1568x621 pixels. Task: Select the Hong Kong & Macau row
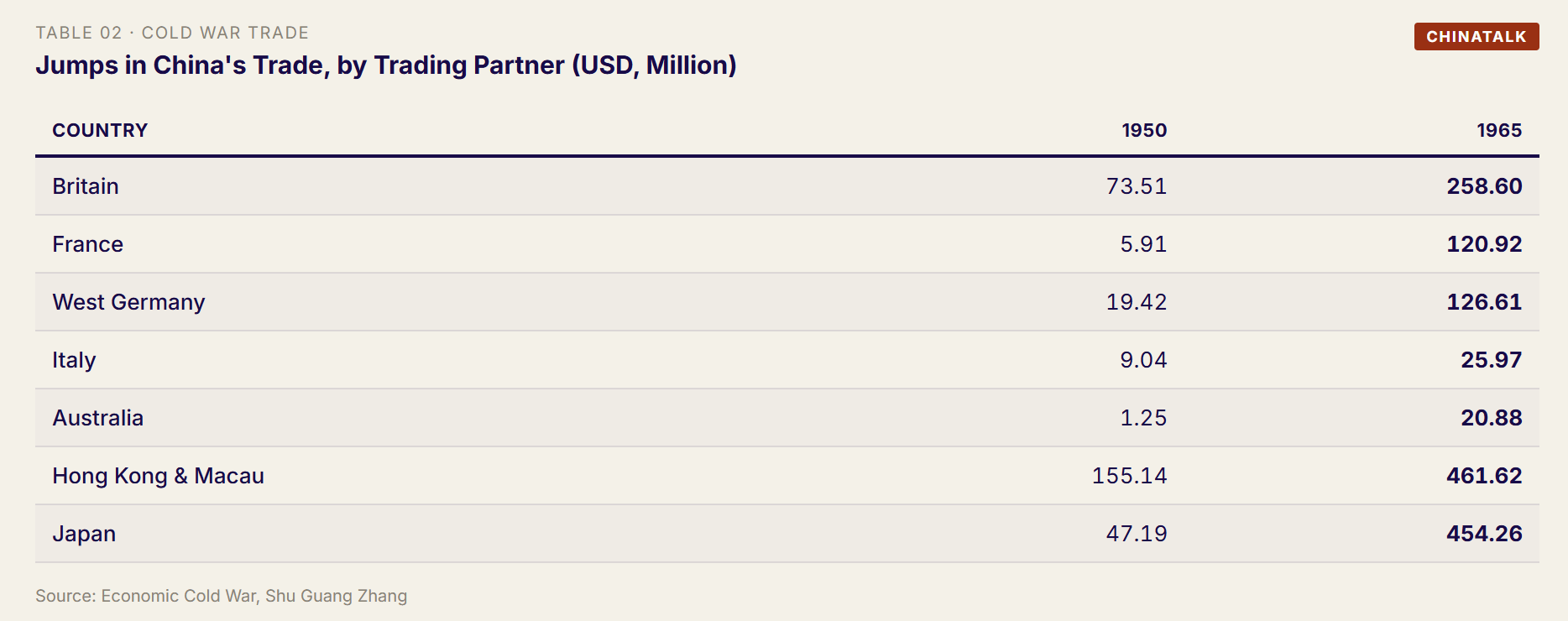(787, 476)
